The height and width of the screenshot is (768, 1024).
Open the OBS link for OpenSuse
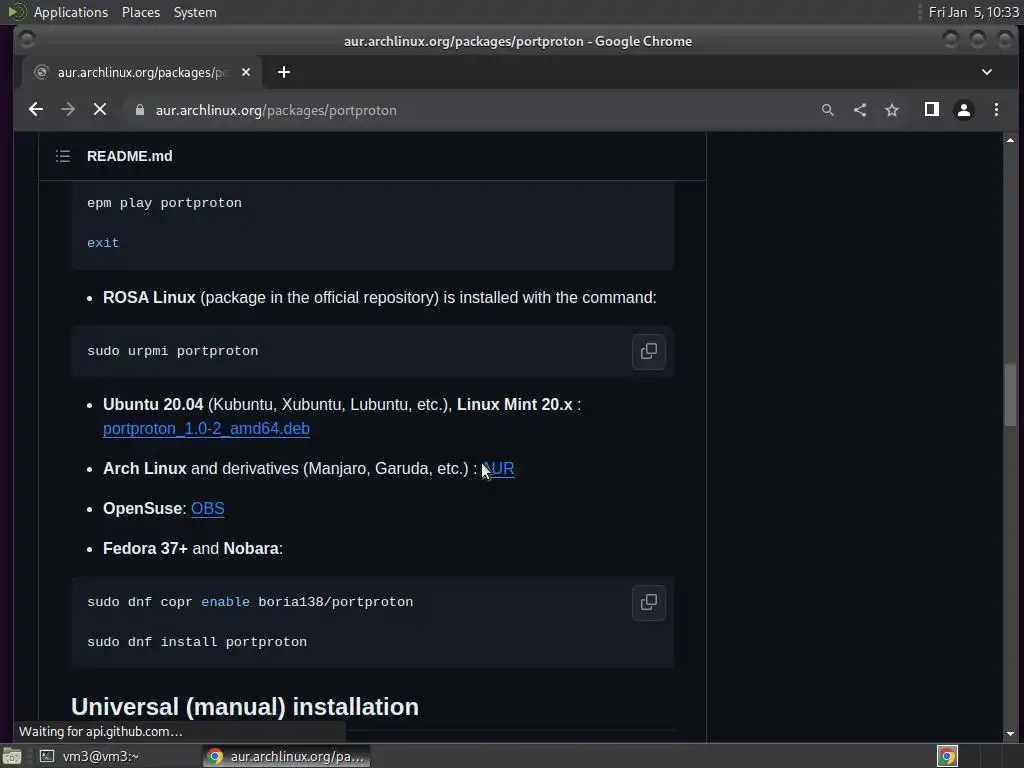(x=208, y=508)
